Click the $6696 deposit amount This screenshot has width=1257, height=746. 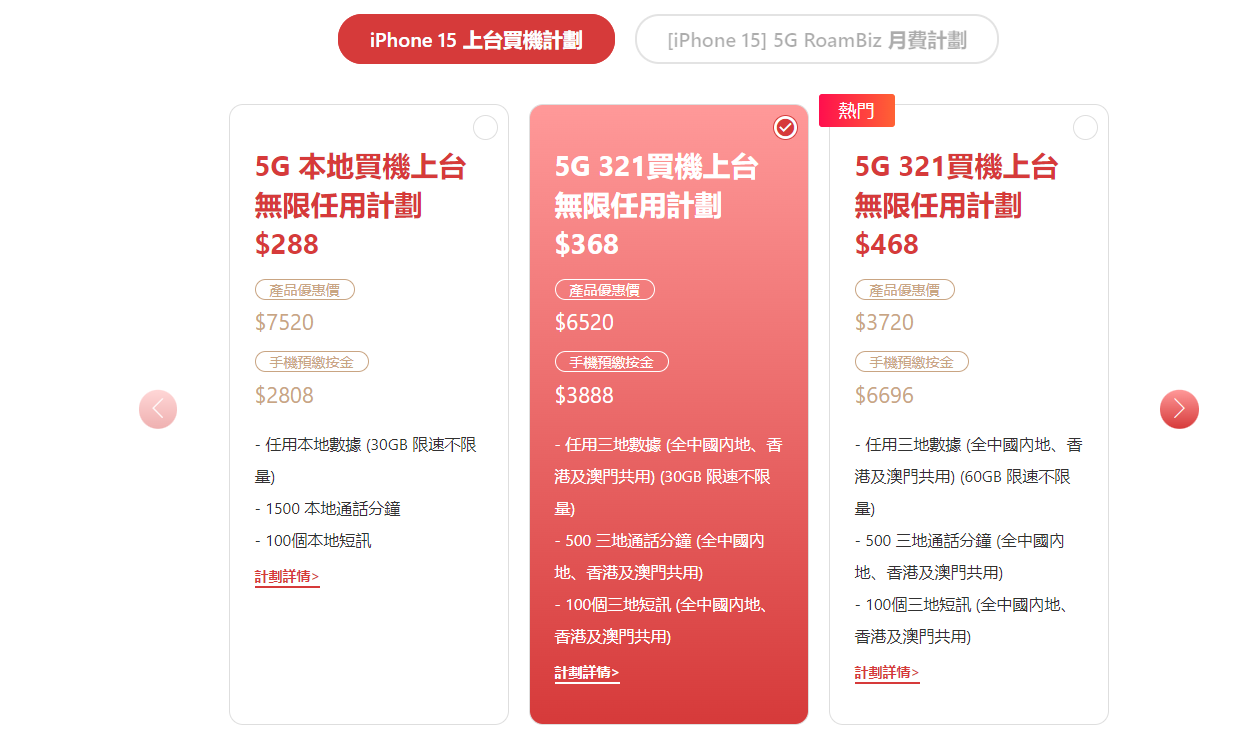coord(885,395)
